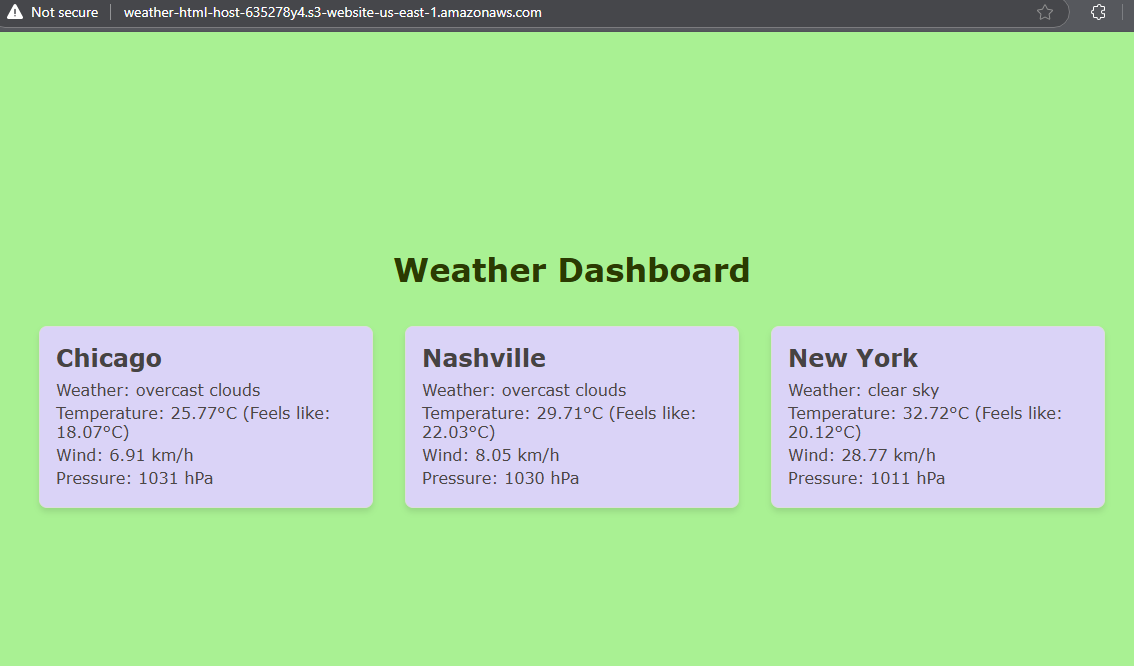Open the browser extension icon top right
The image size is (1134, 666).
(x=1098, y=12)
